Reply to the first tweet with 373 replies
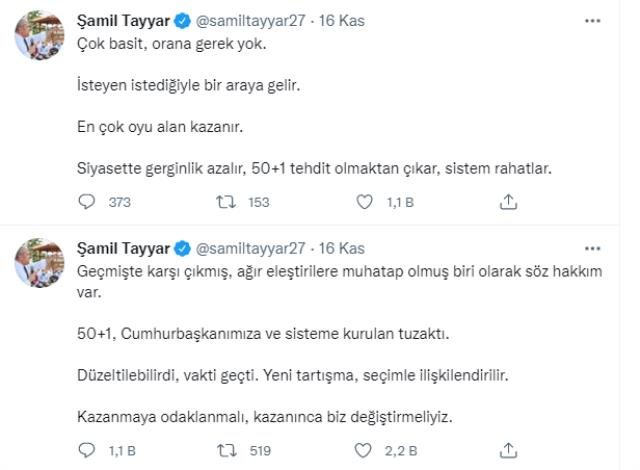This screenshot has width=640, height=470. 87,202
